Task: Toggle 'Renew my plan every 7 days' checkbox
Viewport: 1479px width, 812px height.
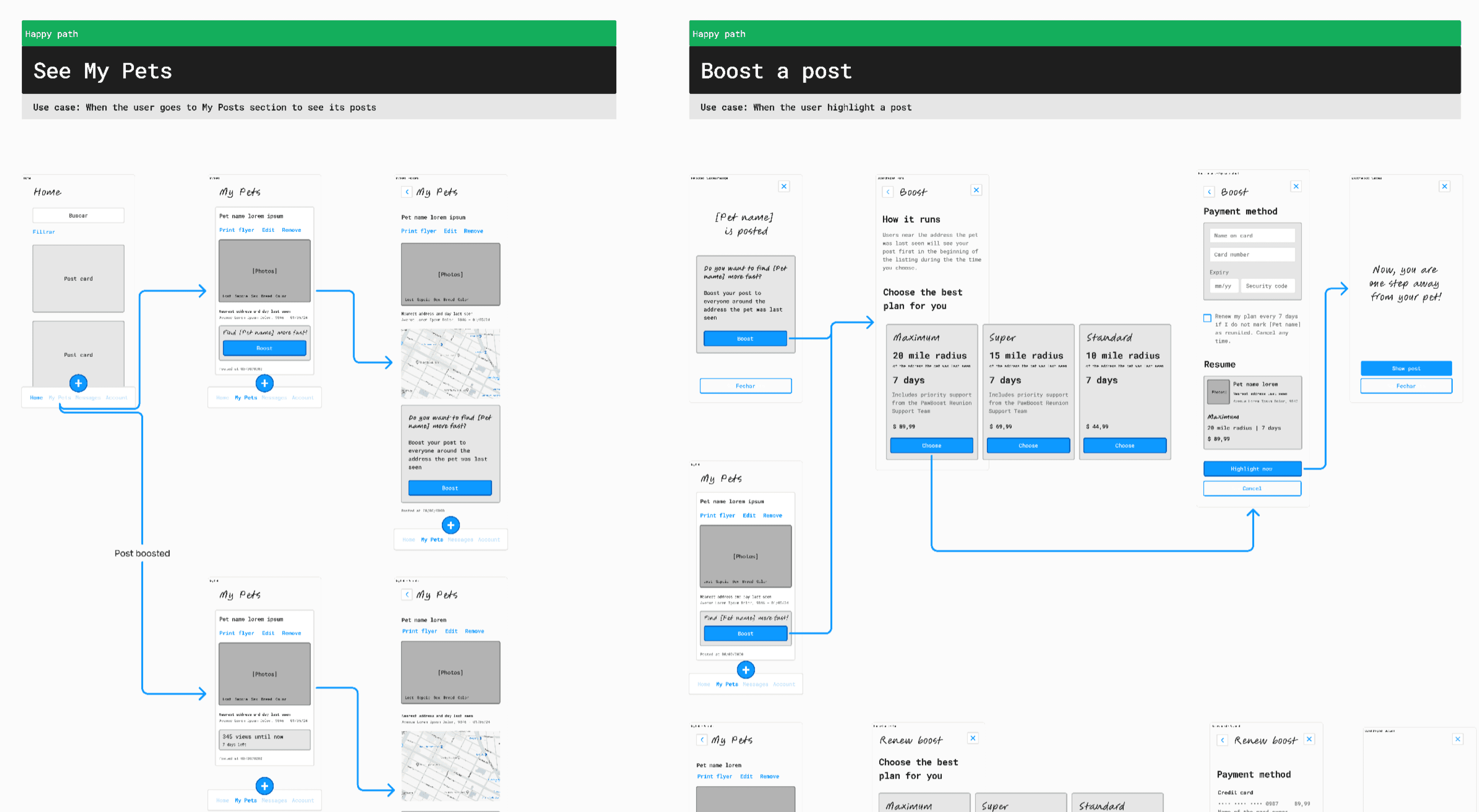Action: [1208, 318]
